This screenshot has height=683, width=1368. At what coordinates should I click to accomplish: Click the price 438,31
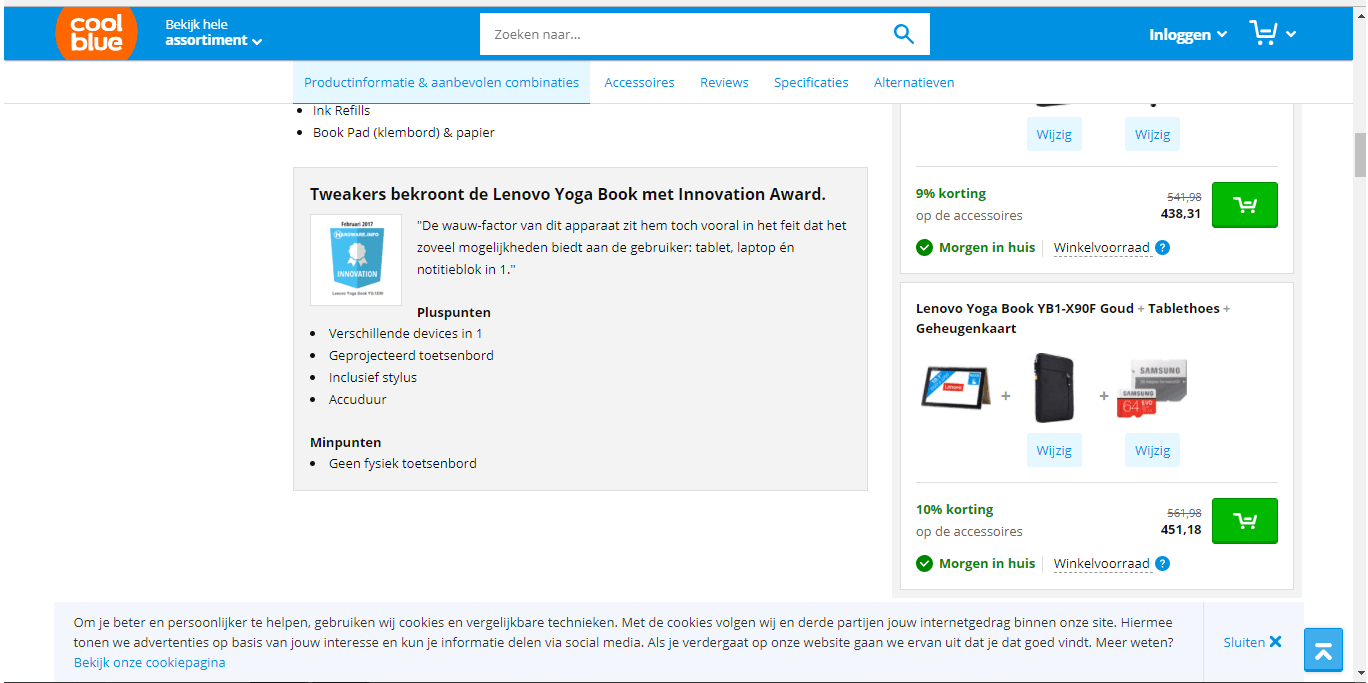coord(1181,213)
